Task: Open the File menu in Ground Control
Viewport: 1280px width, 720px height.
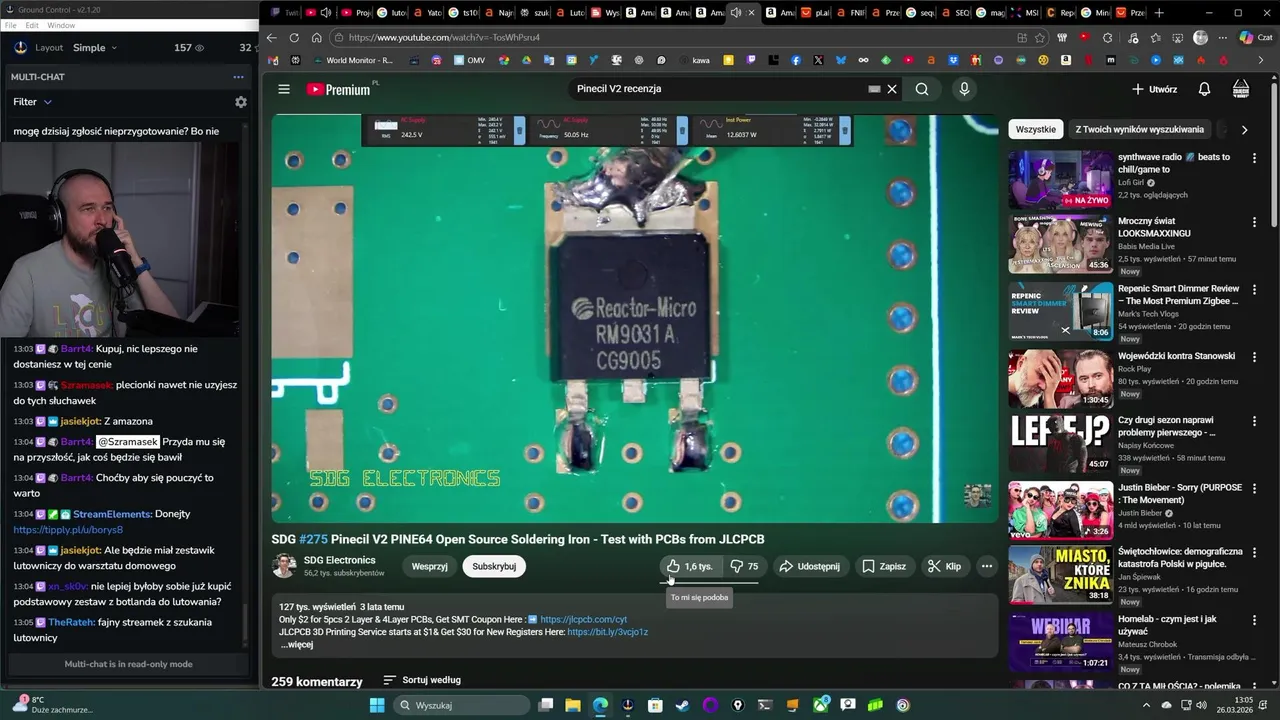Action: click(10, 25)
